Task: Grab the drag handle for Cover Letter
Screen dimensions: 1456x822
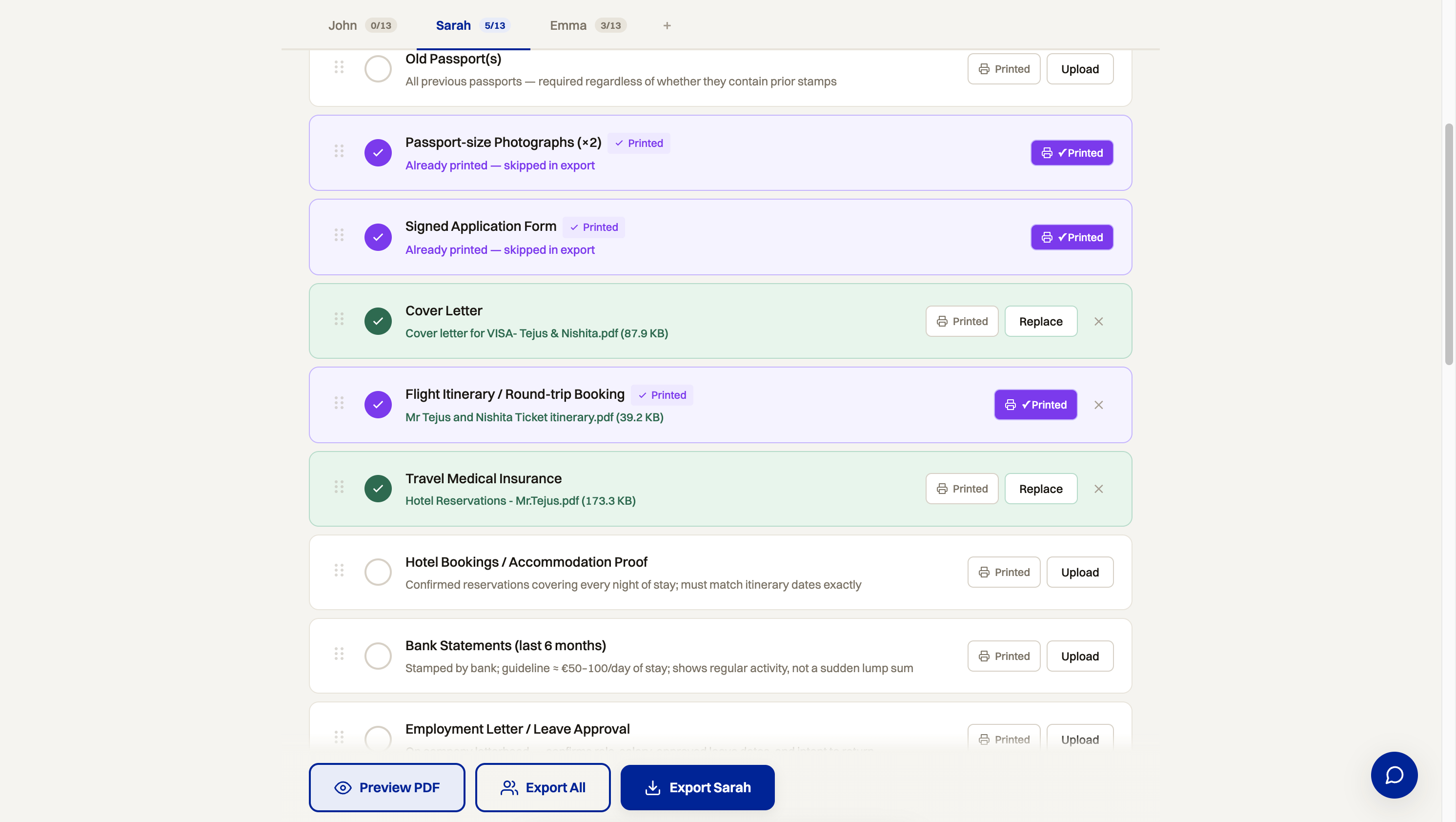Action: click(339, 319)
